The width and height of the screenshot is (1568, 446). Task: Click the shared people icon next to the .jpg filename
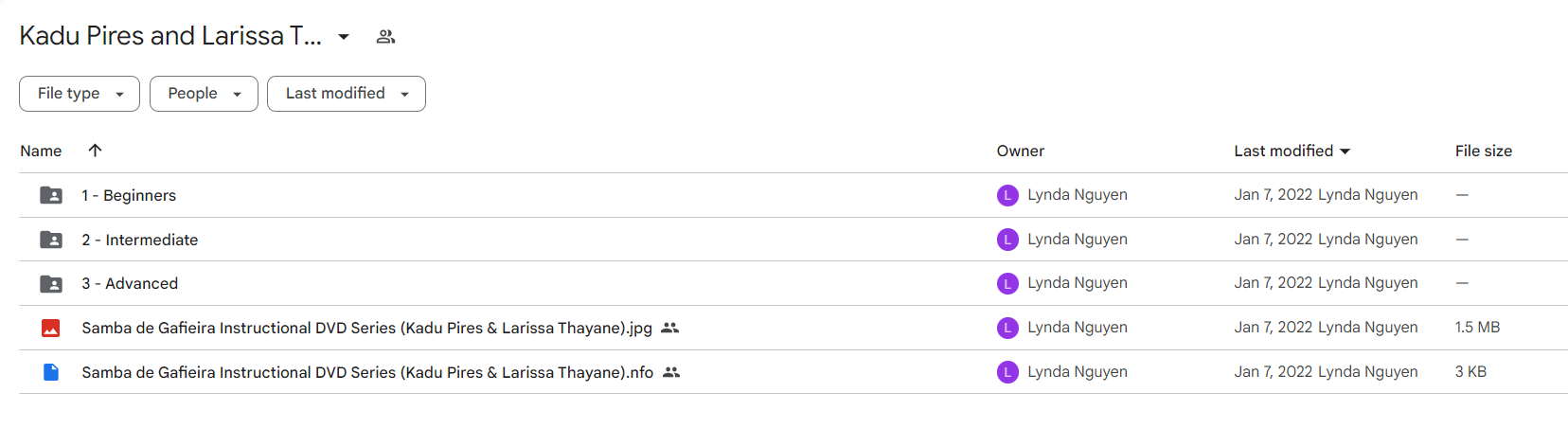pos(669,328)
